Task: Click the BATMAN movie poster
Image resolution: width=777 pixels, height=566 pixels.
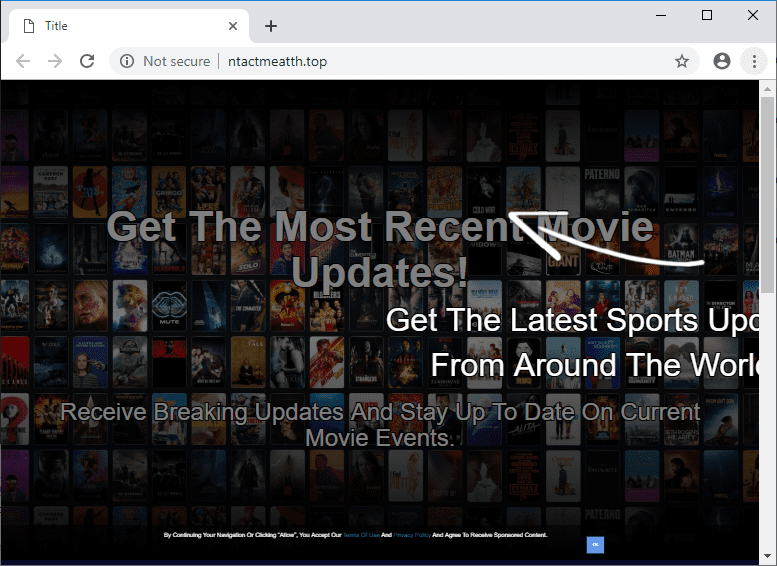Action: 681,249
